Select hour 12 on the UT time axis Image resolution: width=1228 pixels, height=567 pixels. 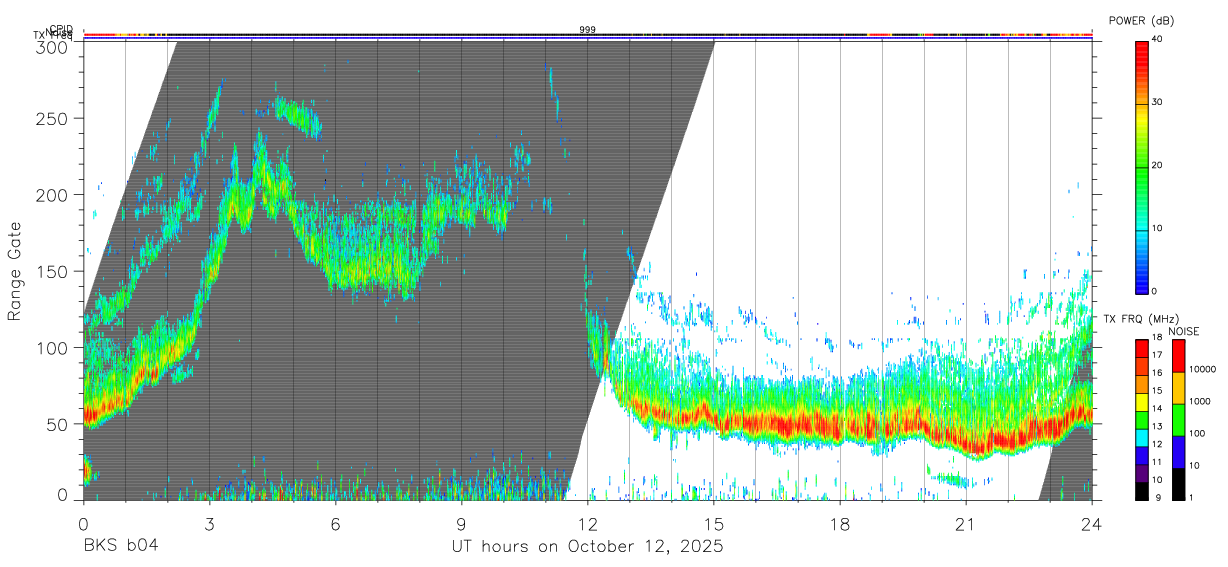tap(588, 523)
